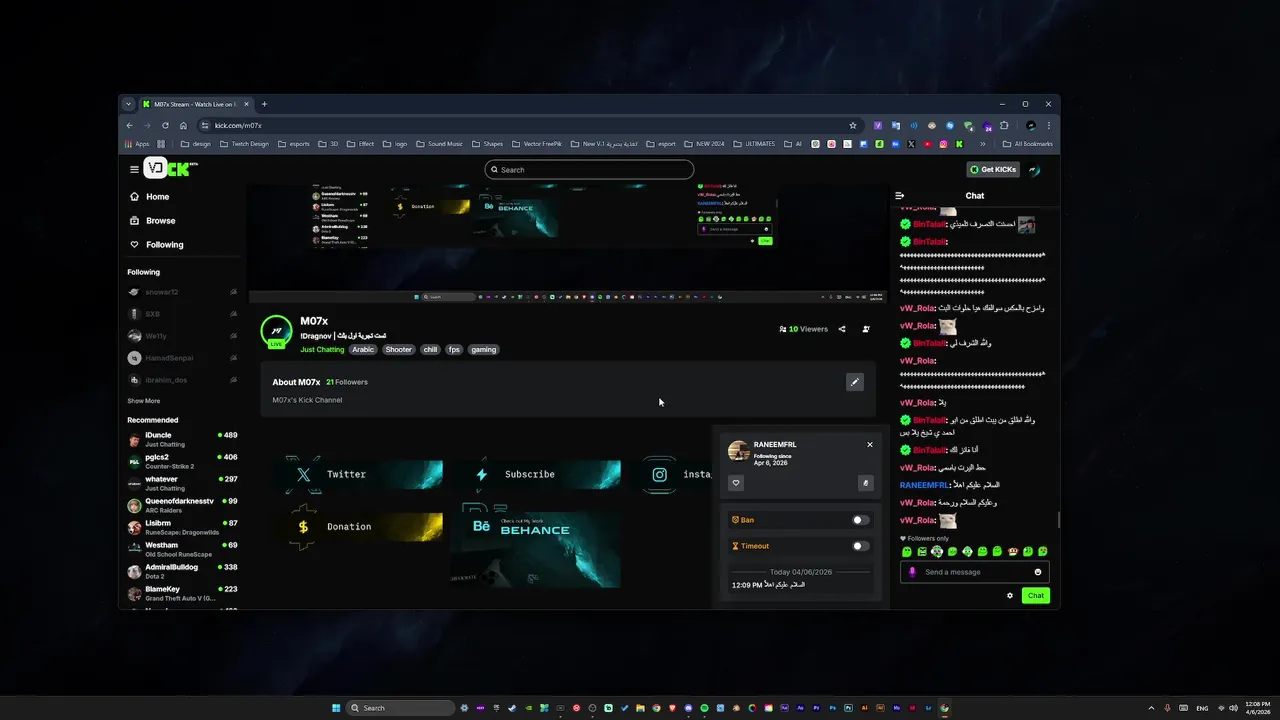Open the profile avatar menu in Kick header

tap(1034, 170)
